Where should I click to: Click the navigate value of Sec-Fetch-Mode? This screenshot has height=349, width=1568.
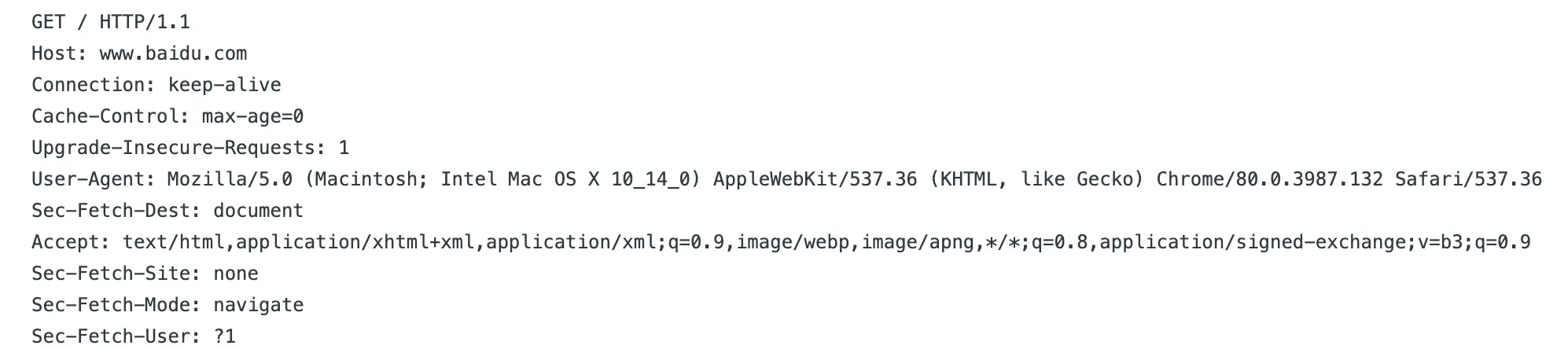click(x=258, y=305)
